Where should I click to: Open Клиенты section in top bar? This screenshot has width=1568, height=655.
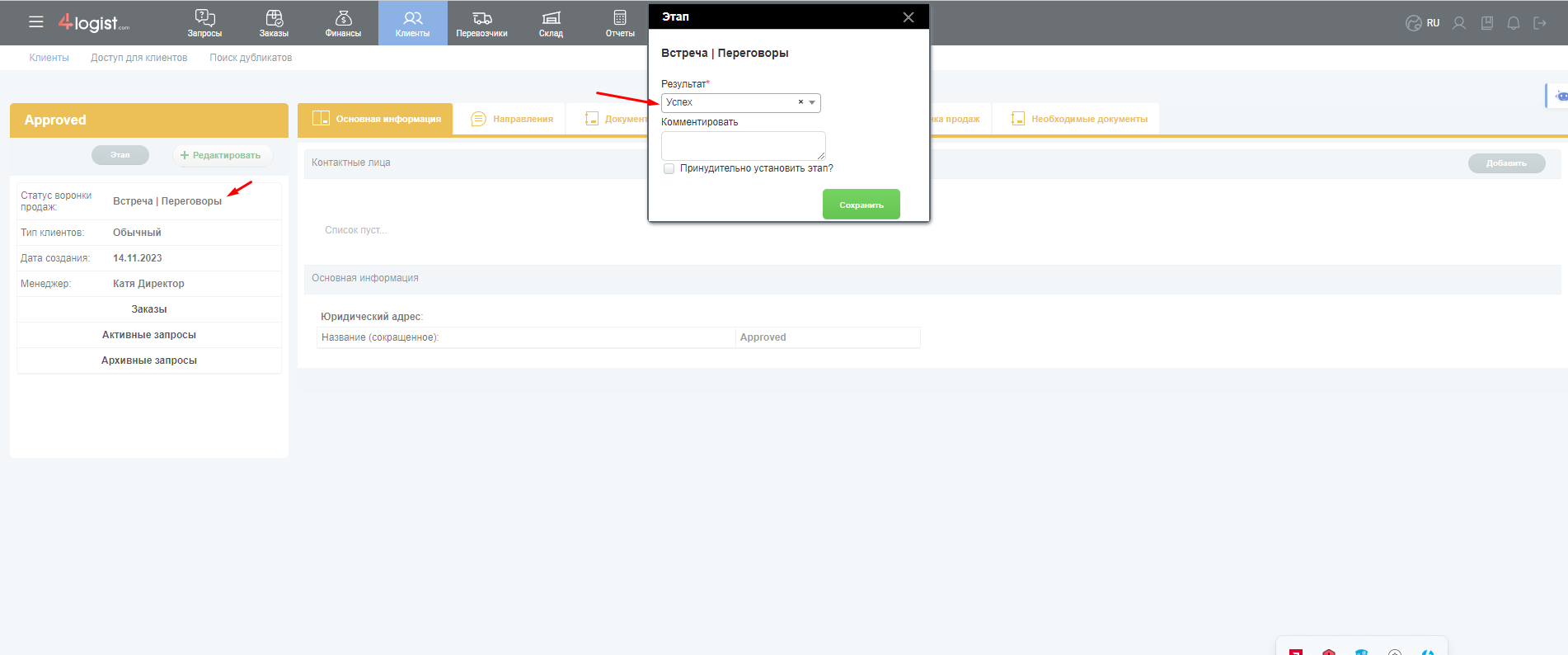point(412,23)
